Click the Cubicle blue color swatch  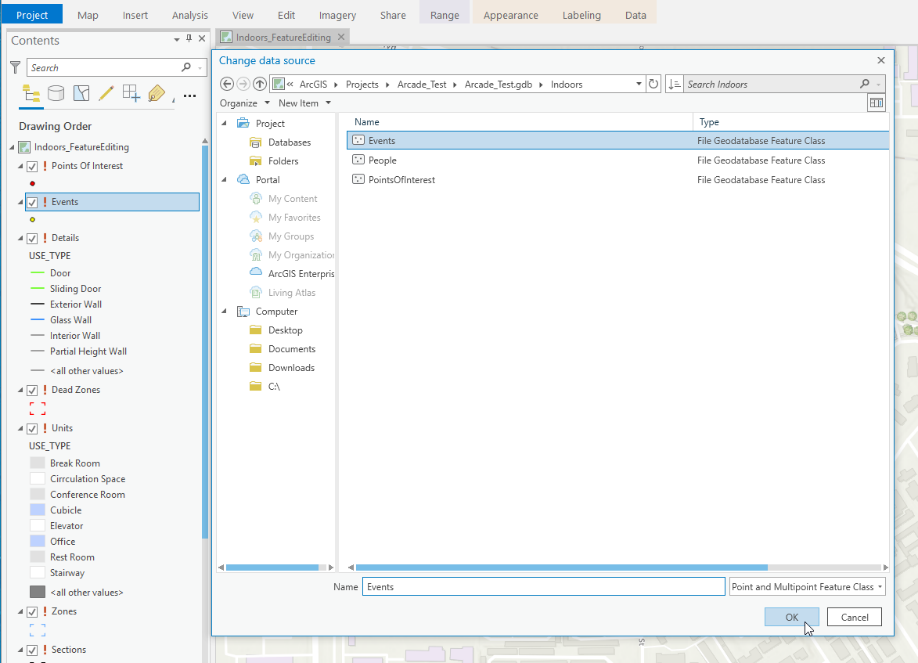[x=37, y=510]
